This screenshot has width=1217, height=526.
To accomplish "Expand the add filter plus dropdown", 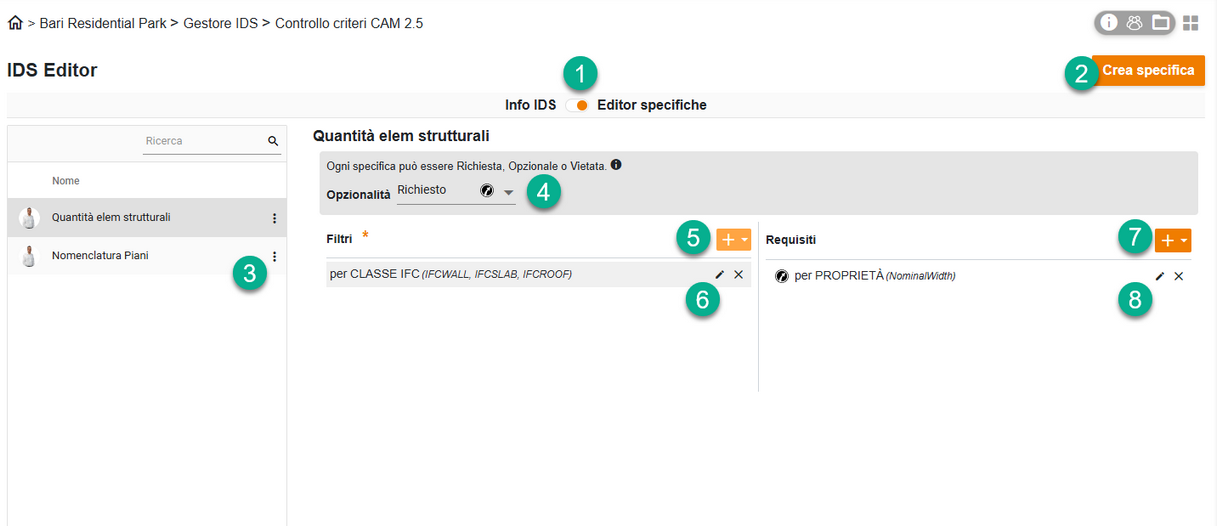I will coord(733,239).
